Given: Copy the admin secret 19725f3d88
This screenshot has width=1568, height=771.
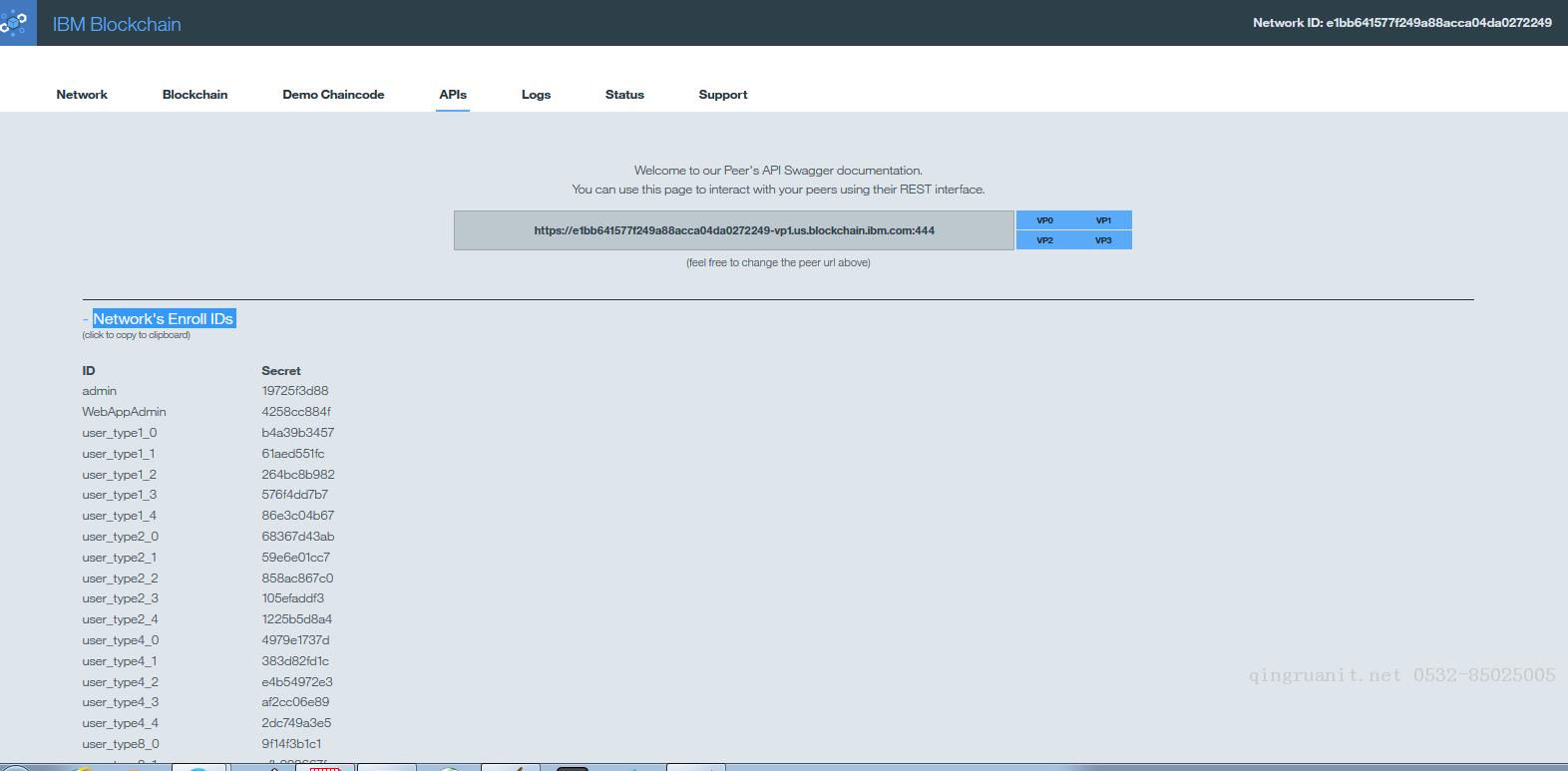Looking at the screenshot, I should coord(295,391).
